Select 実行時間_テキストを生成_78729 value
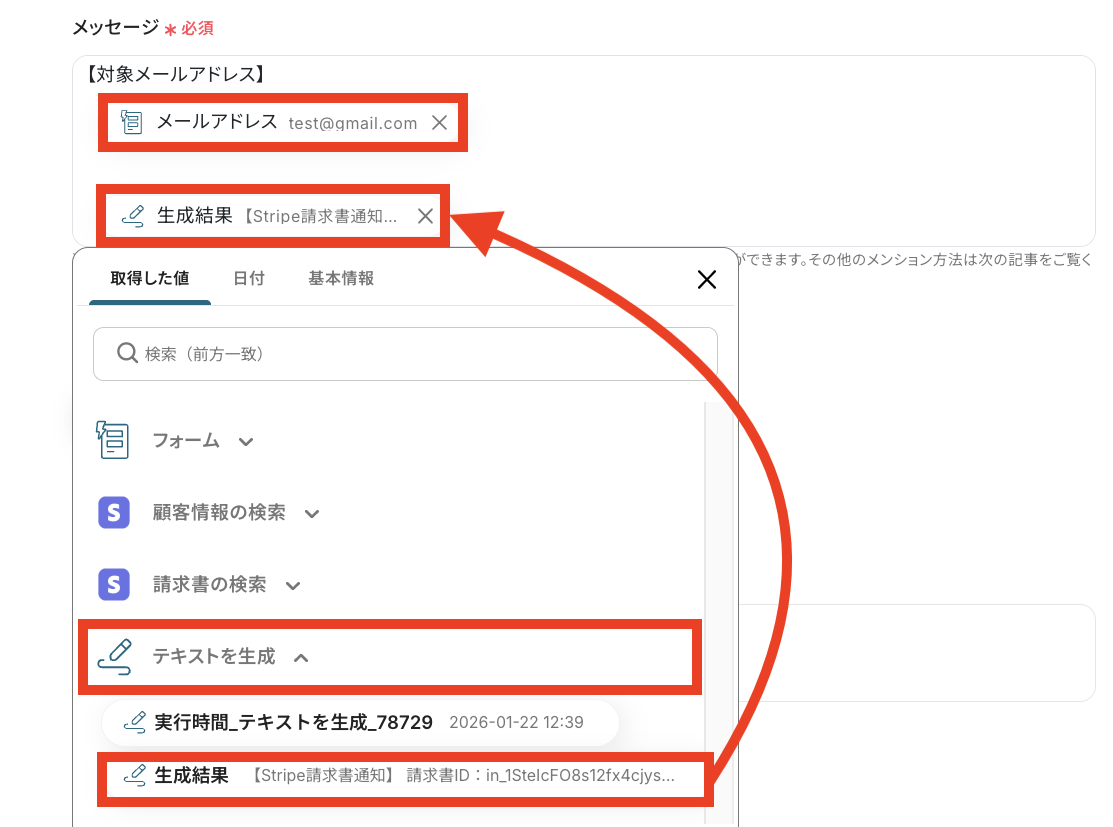 click(361, 723)
